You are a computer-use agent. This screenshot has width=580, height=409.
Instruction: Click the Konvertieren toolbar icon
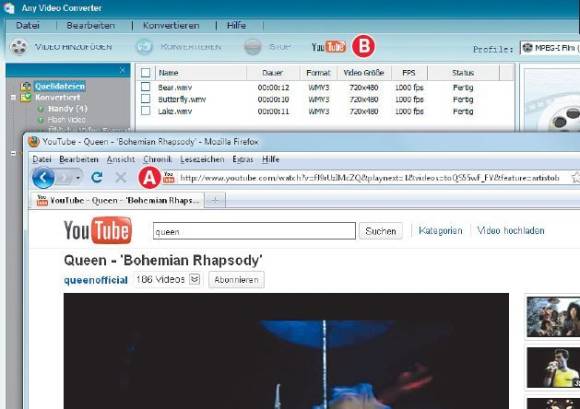tap(144, 47)
